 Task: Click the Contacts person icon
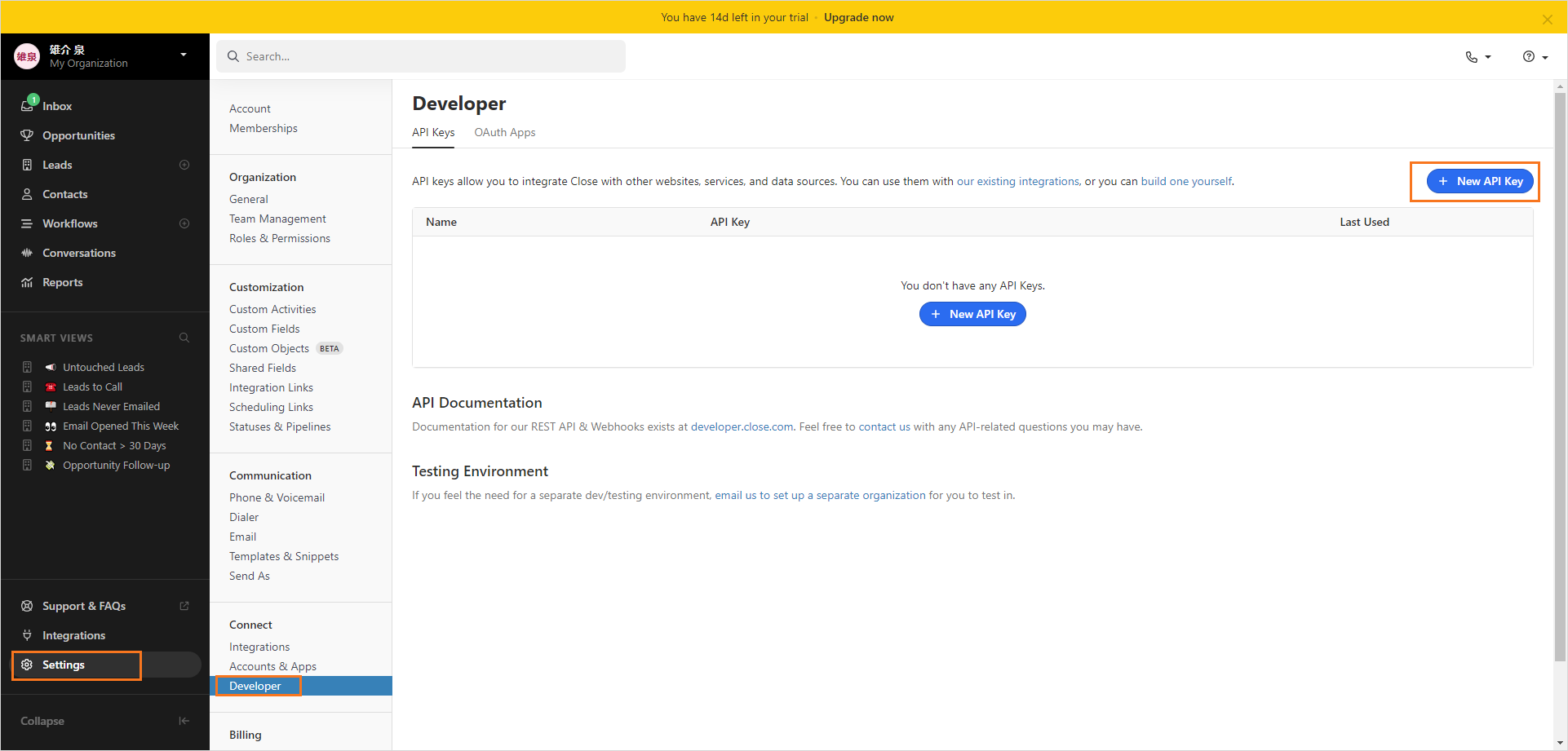pyautogui.click(x=27, y=194)
